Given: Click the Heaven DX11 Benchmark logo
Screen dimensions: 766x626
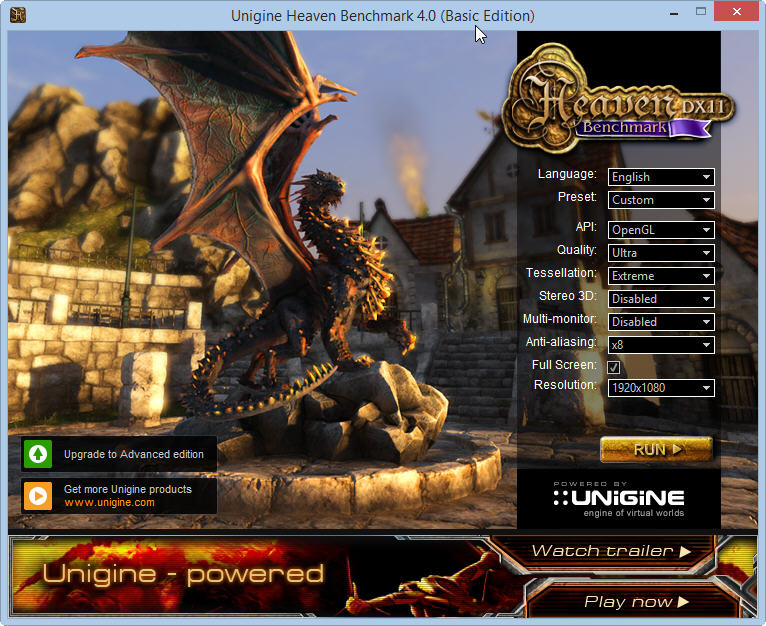Looking at the screenshot, I should coord(619,98).
